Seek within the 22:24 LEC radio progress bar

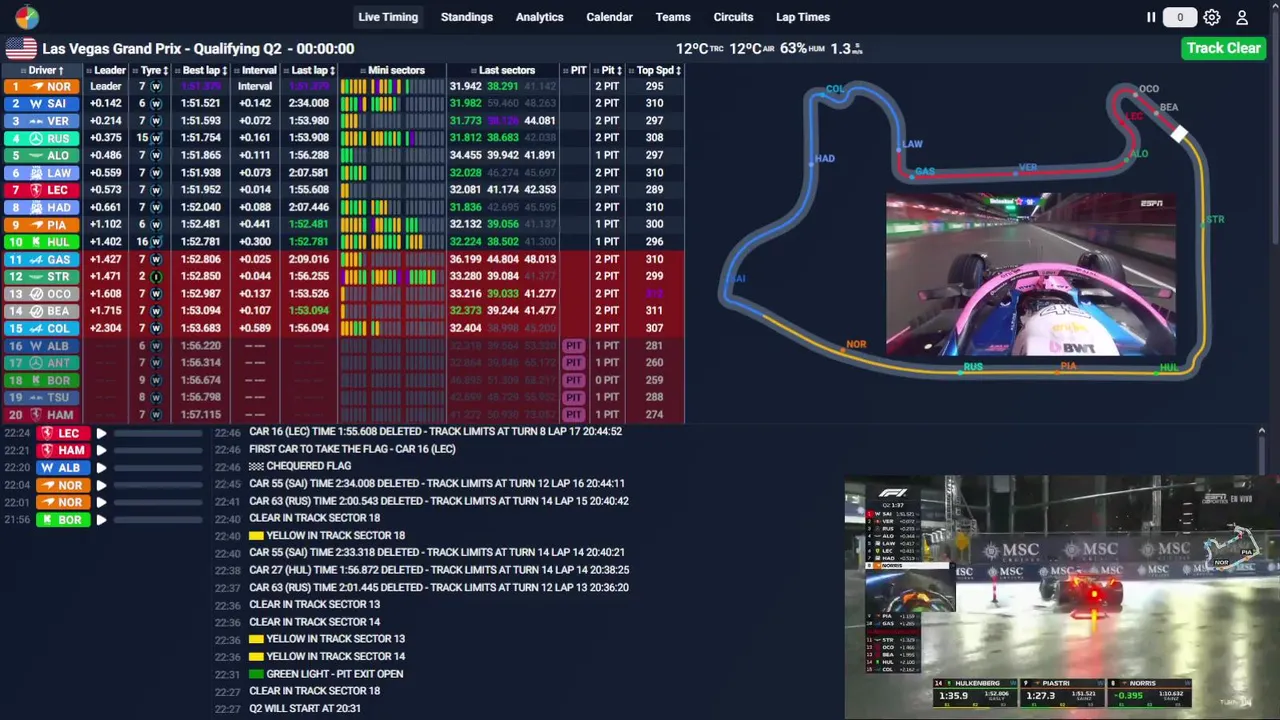pyautogui.click(x=158, y=433)
